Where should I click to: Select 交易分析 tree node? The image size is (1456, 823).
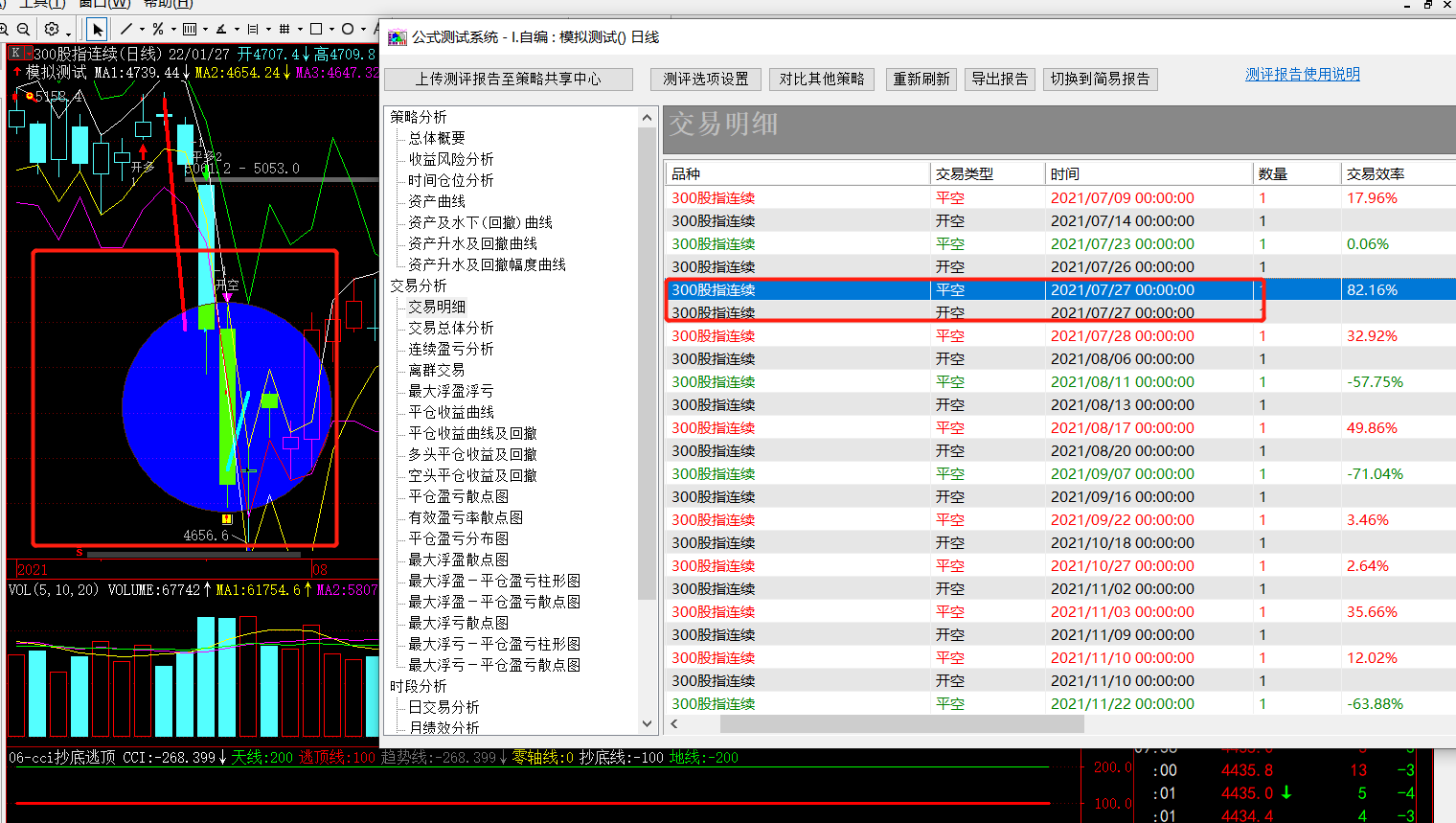click(419, 286)
